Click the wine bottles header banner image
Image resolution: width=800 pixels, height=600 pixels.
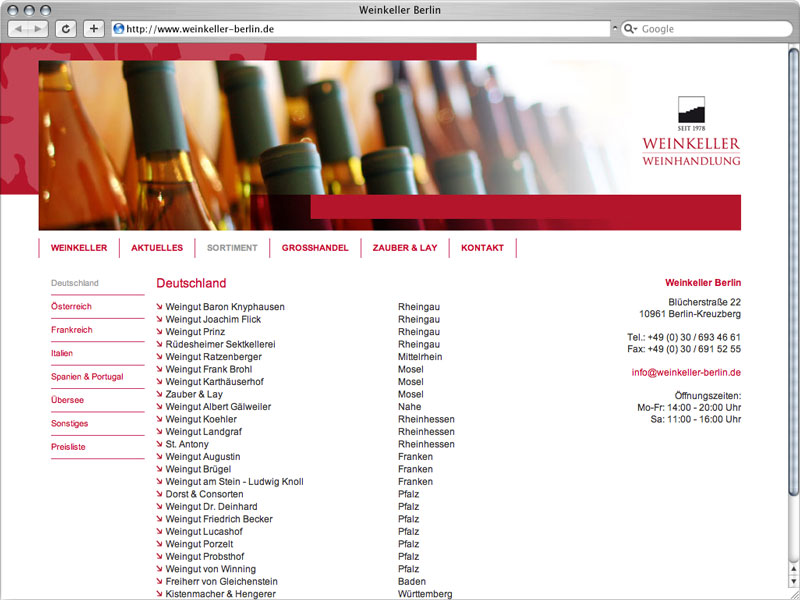tap(390, 145)
